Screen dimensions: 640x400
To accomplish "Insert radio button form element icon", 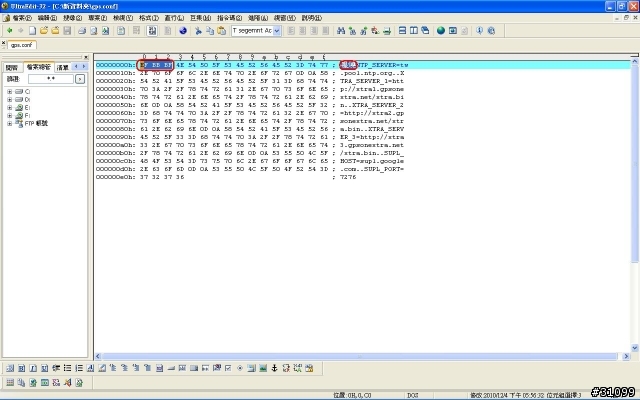I will point(240,368).
